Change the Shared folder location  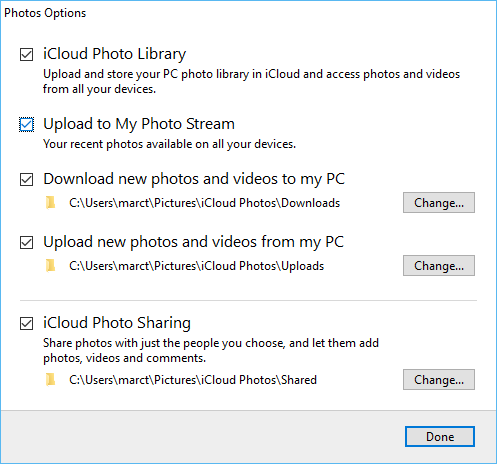439,380
